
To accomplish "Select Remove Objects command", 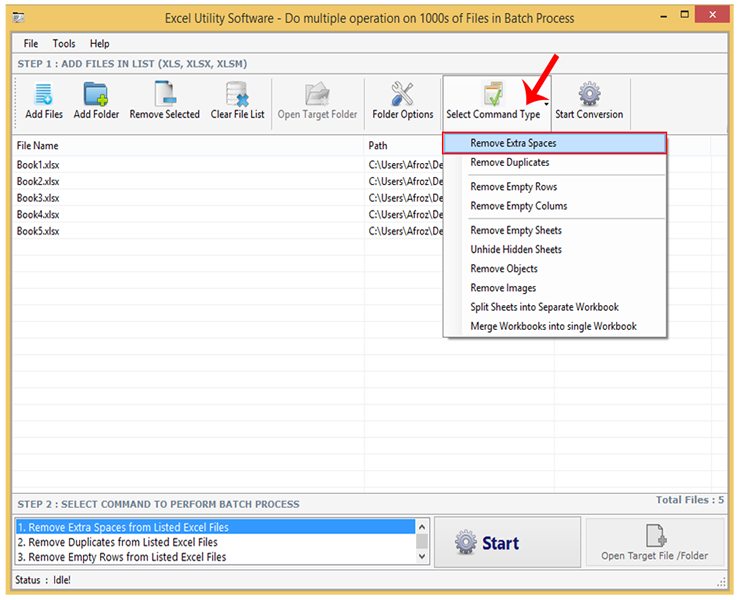I will point(555,269).
